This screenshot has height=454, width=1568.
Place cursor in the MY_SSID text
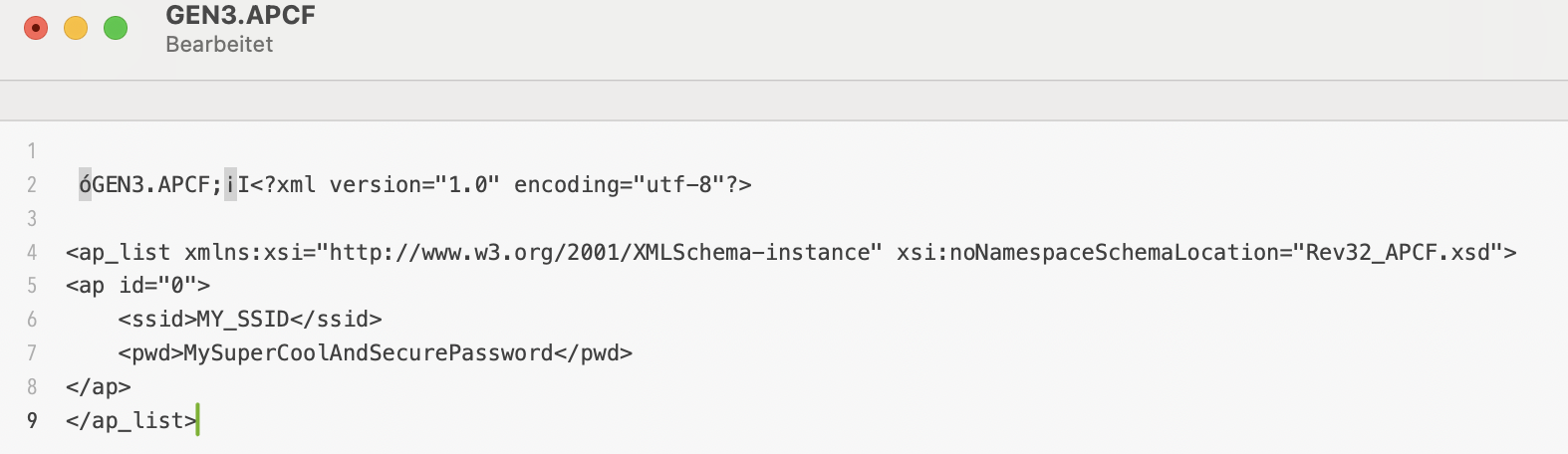point(242,320)
